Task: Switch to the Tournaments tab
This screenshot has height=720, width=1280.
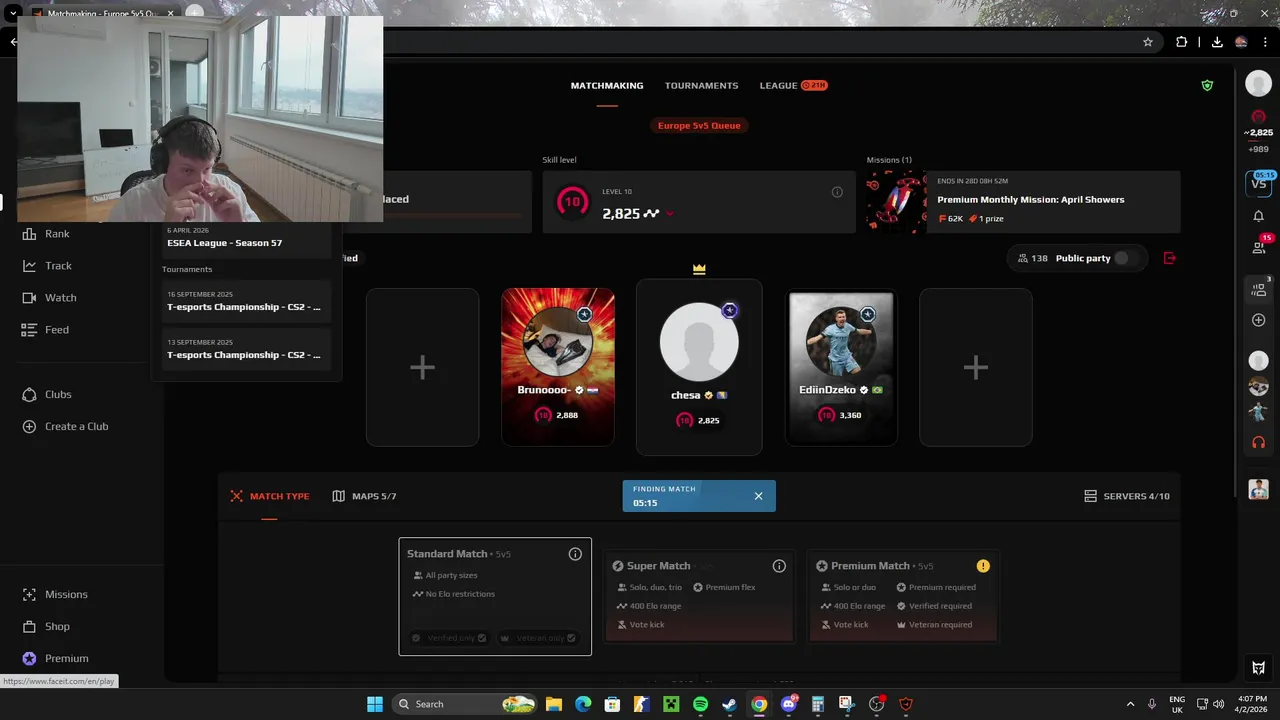Action: [x=701, y=86]
